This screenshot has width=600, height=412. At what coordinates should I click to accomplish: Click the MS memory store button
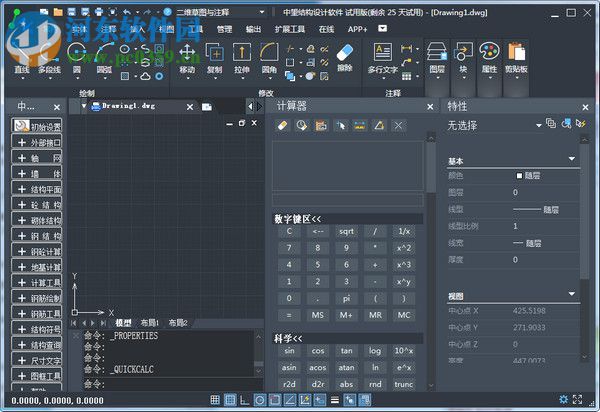pyautogui.click(x=318, y=315)
